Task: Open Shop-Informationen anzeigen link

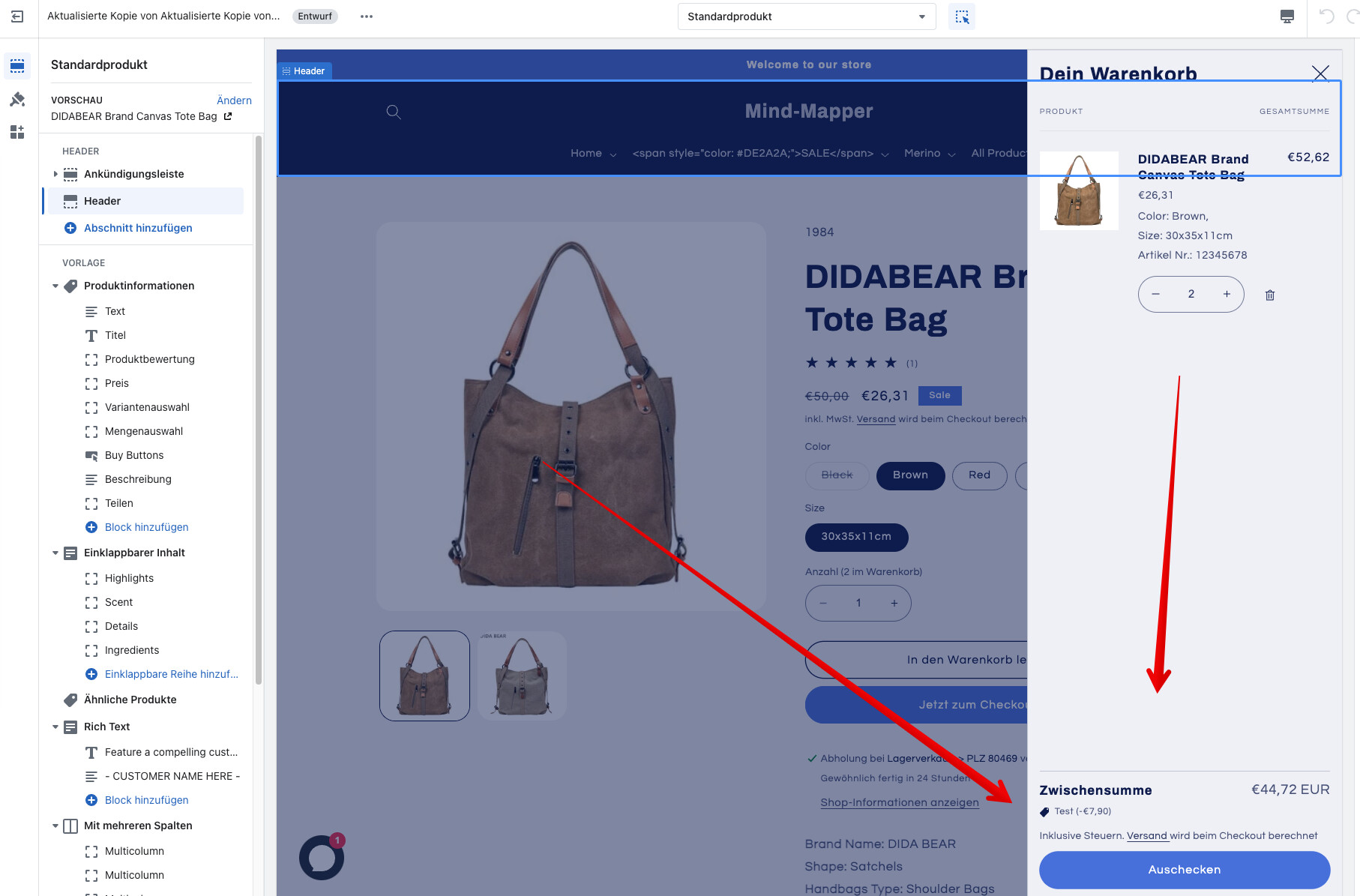Action: 900,802
